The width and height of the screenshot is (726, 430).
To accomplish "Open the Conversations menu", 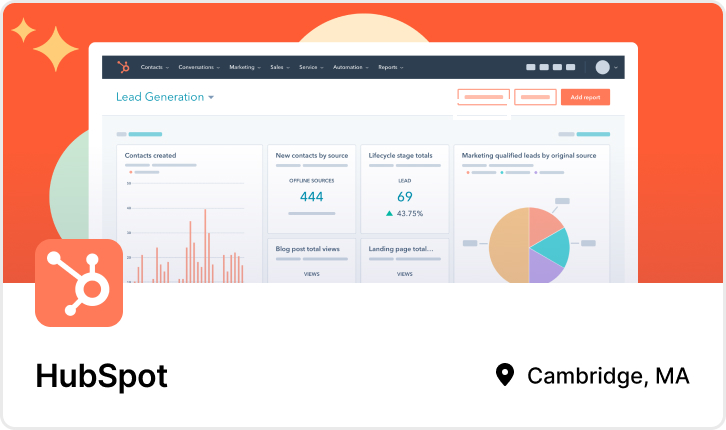I will [x=199, y=67].
